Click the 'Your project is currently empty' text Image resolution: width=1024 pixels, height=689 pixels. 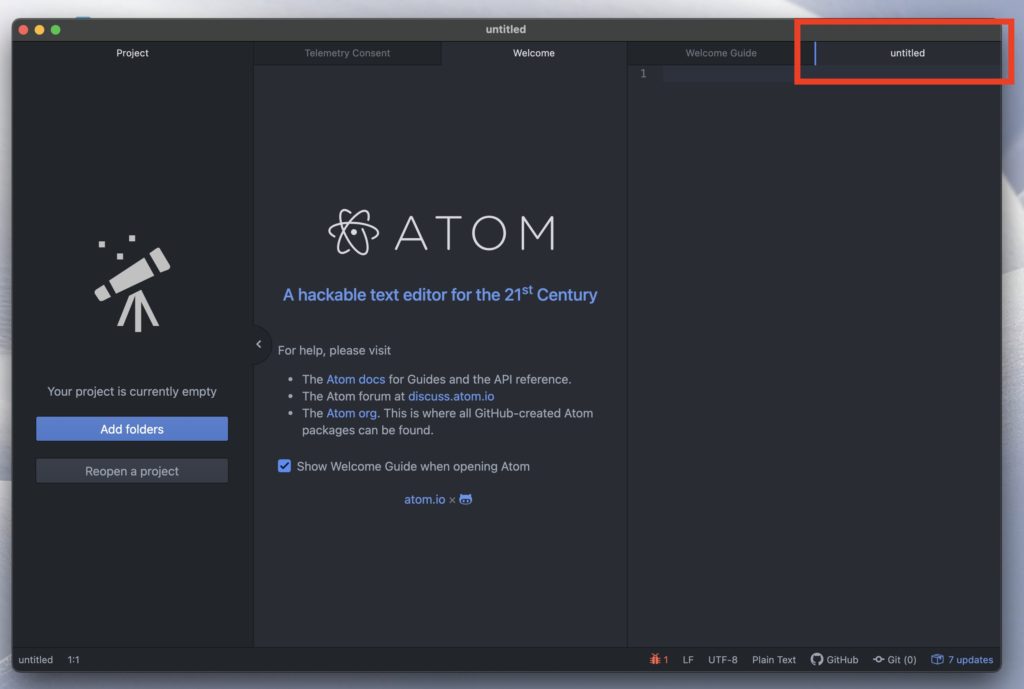click(x=132, y=391)
